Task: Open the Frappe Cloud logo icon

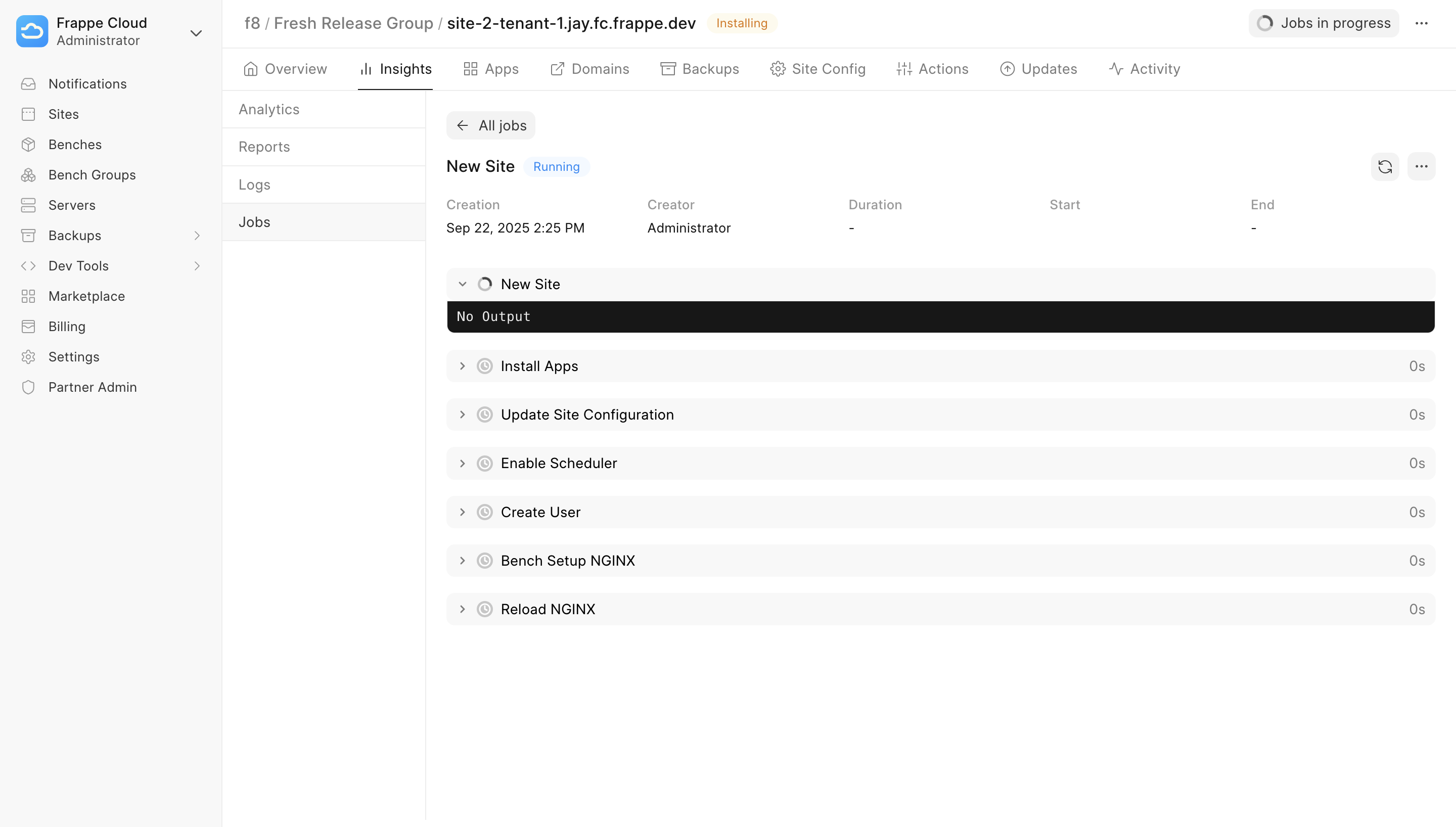Action: tap(32, 31)
